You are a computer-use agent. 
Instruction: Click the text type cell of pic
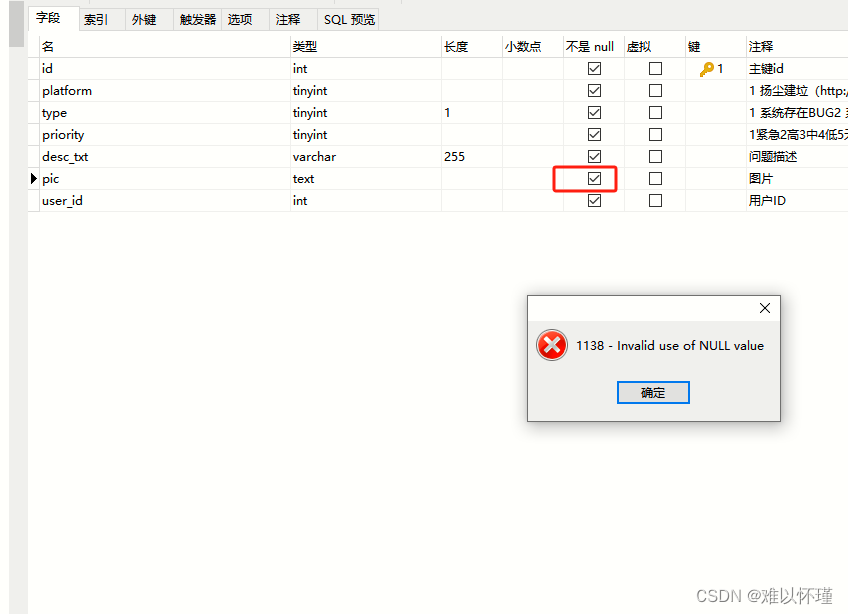pyautogui.click(x=366, y=179)
